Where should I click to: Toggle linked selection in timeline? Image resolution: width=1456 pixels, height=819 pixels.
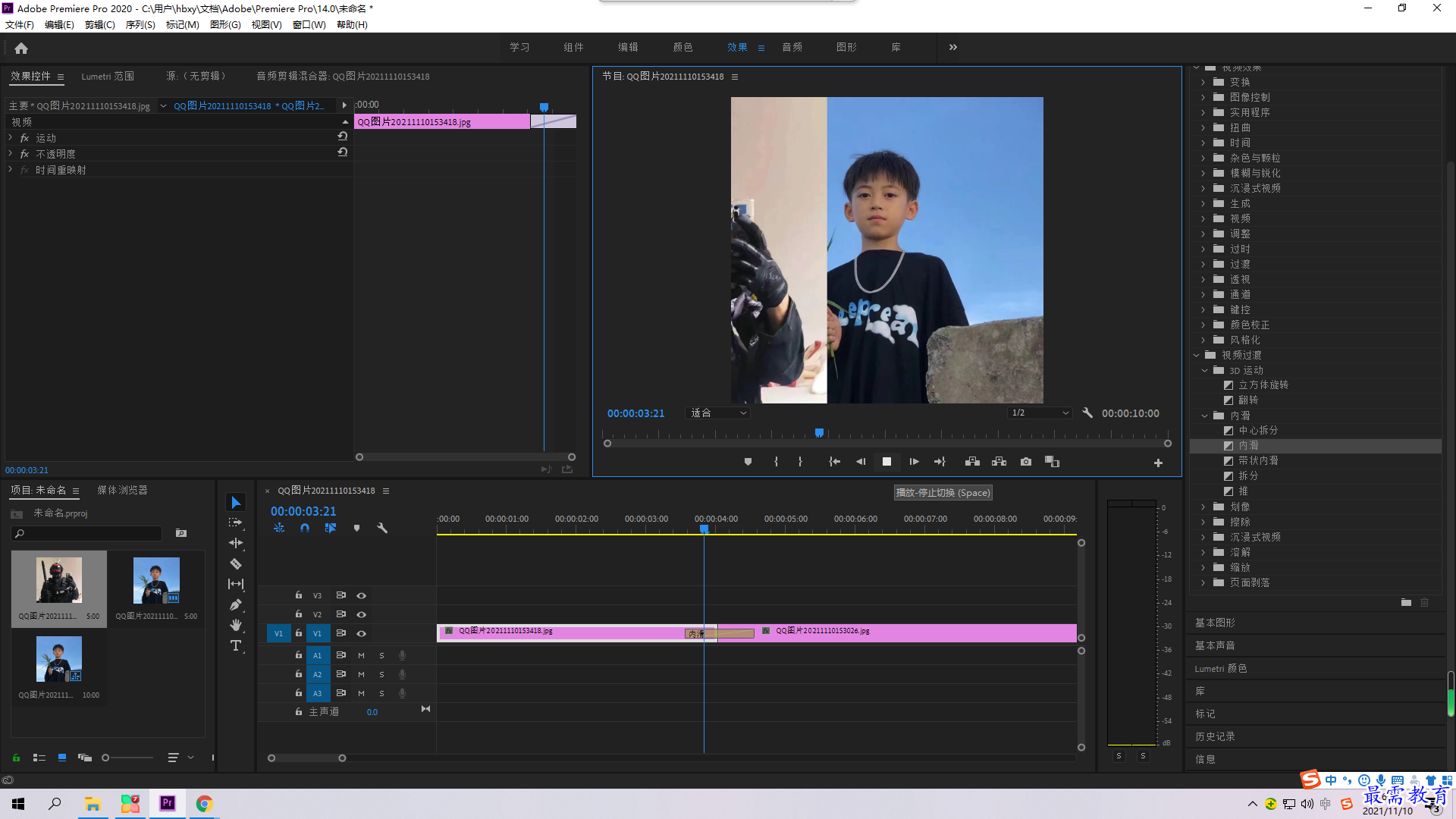[331, 528]
